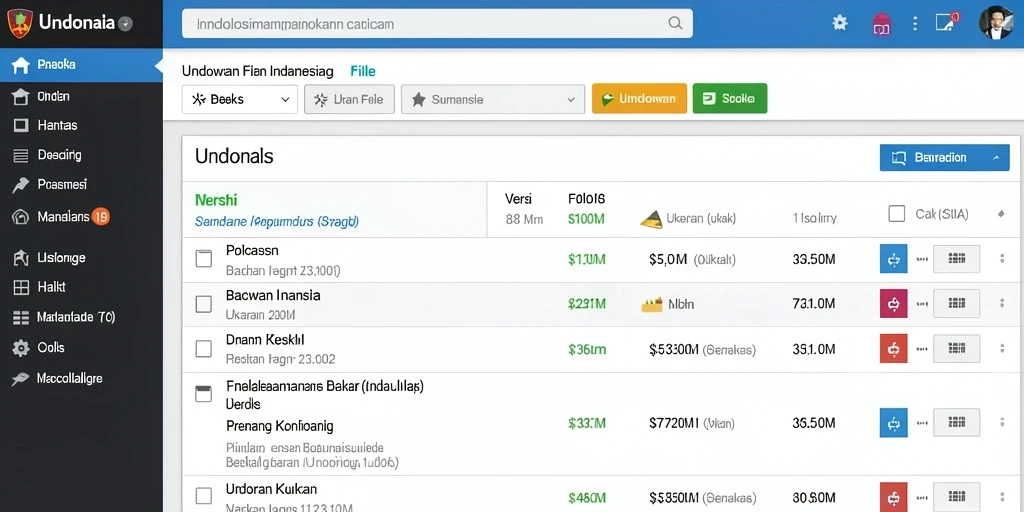This screenshot has width=1024, height=512.
Task: Open the Sumansie dropdown
Action: [493, 99]
